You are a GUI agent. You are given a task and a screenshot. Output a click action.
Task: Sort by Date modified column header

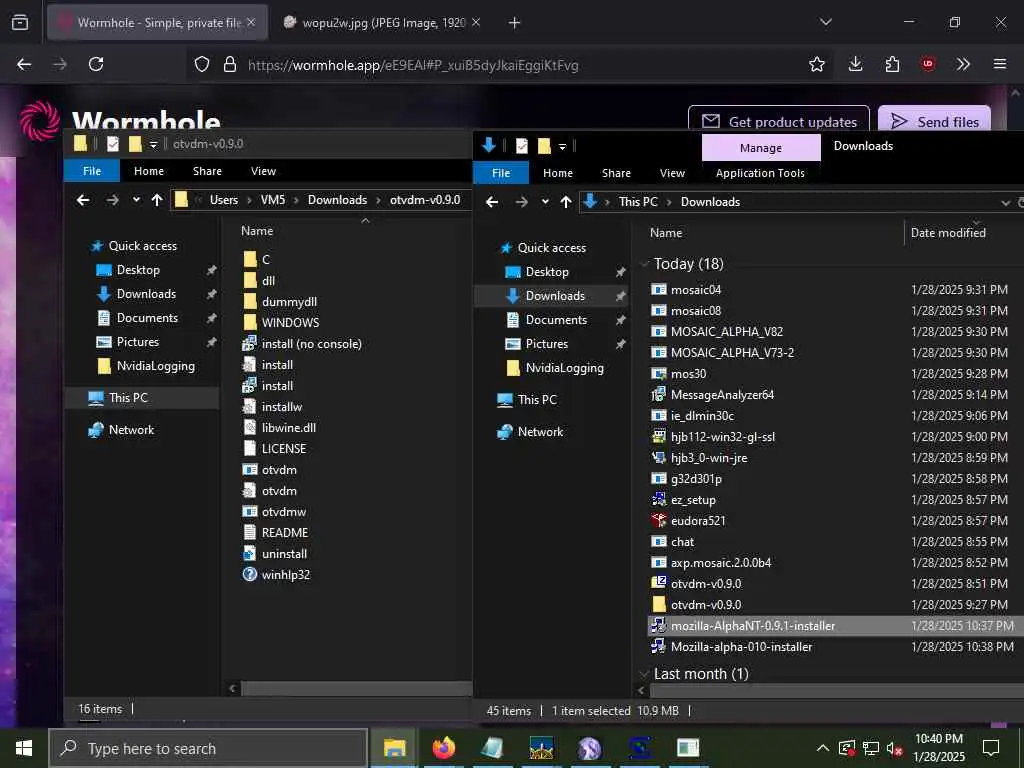point(948,232)
